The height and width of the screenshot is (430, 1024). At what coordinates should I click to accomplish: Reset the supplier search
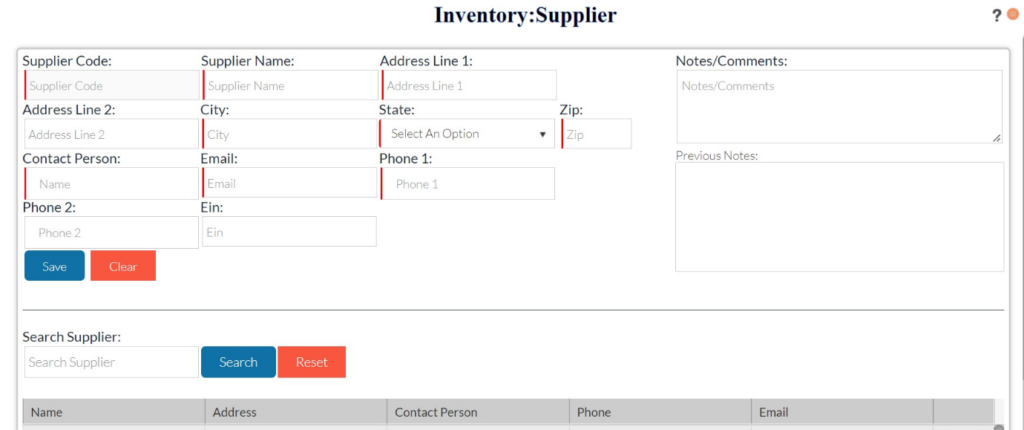pos(311,362)
